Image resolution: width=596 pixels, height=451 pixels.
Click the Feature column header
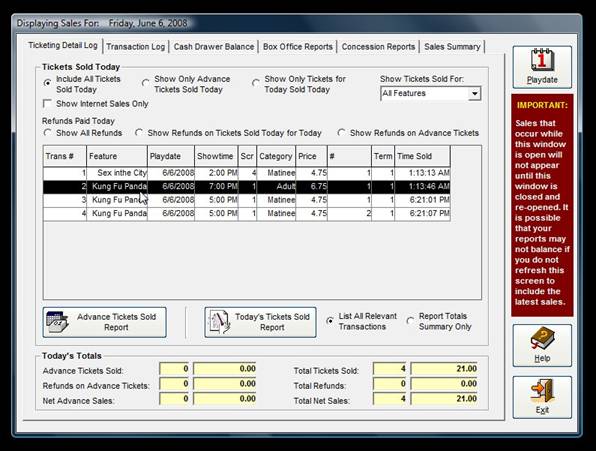117,156
